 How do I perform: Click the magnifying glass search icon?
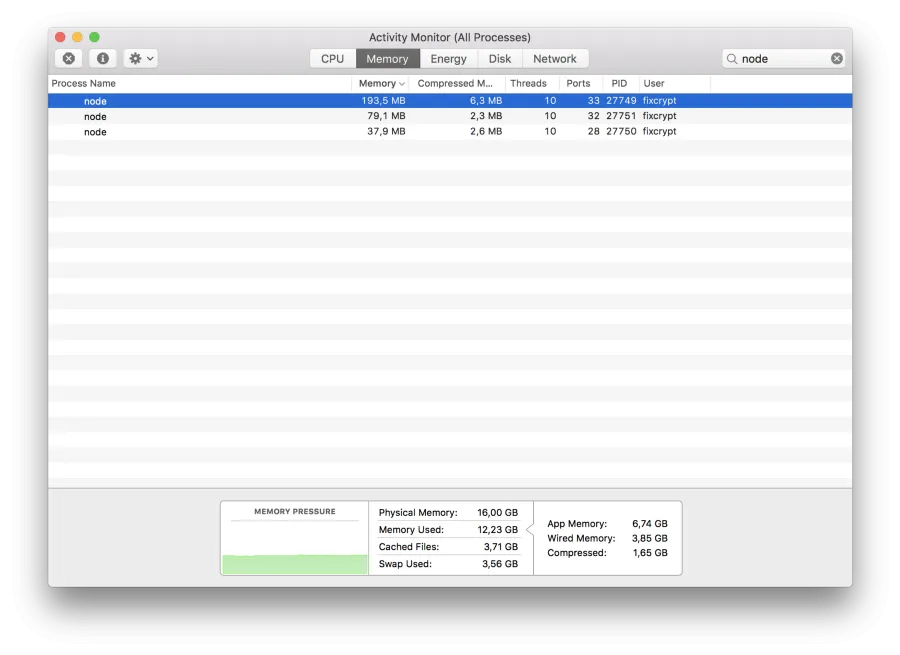(732, 59)
